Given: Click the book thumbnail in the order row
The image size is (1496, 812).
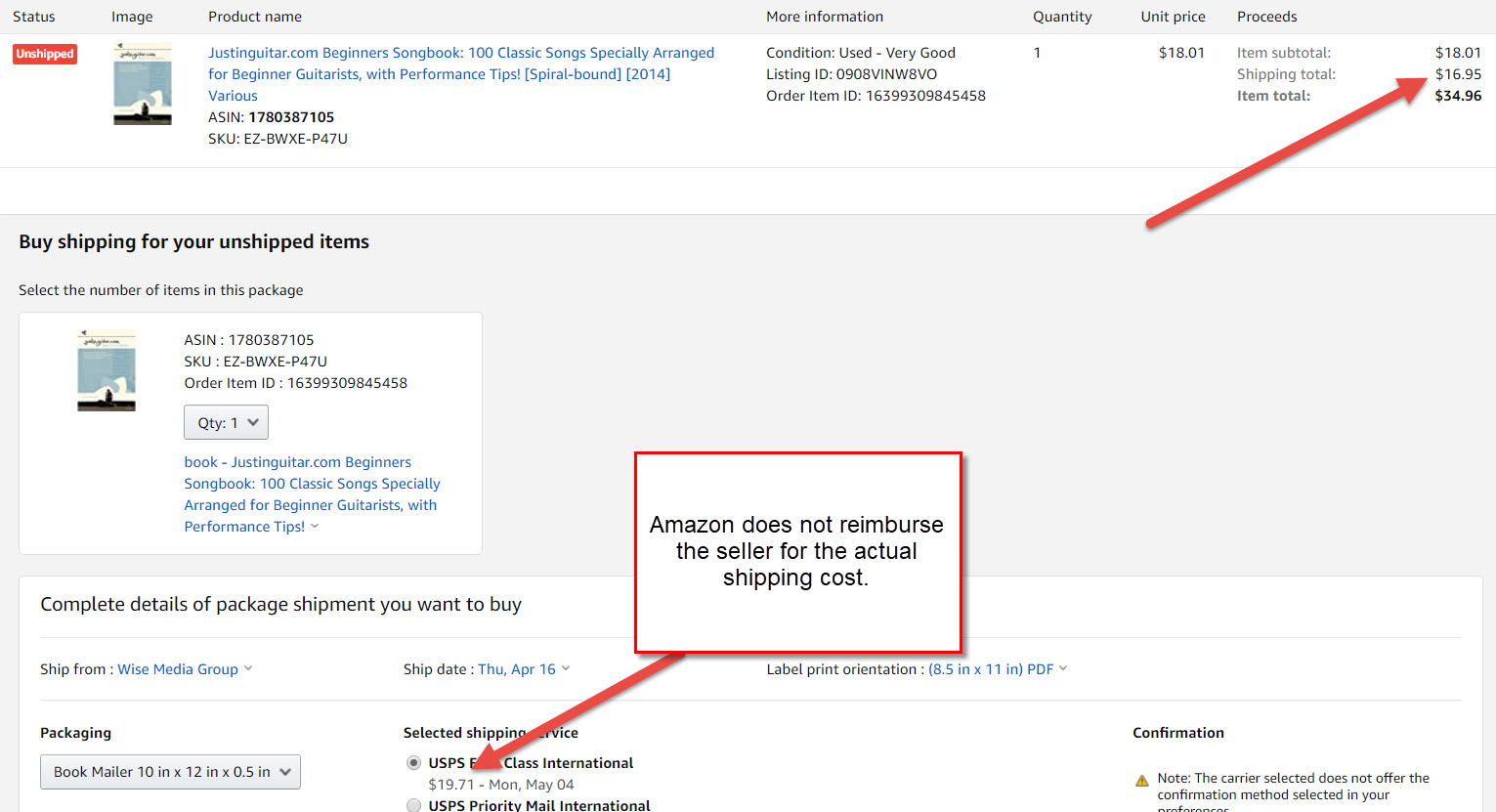Looking at the screenshot, I should (x=143, y=84).
